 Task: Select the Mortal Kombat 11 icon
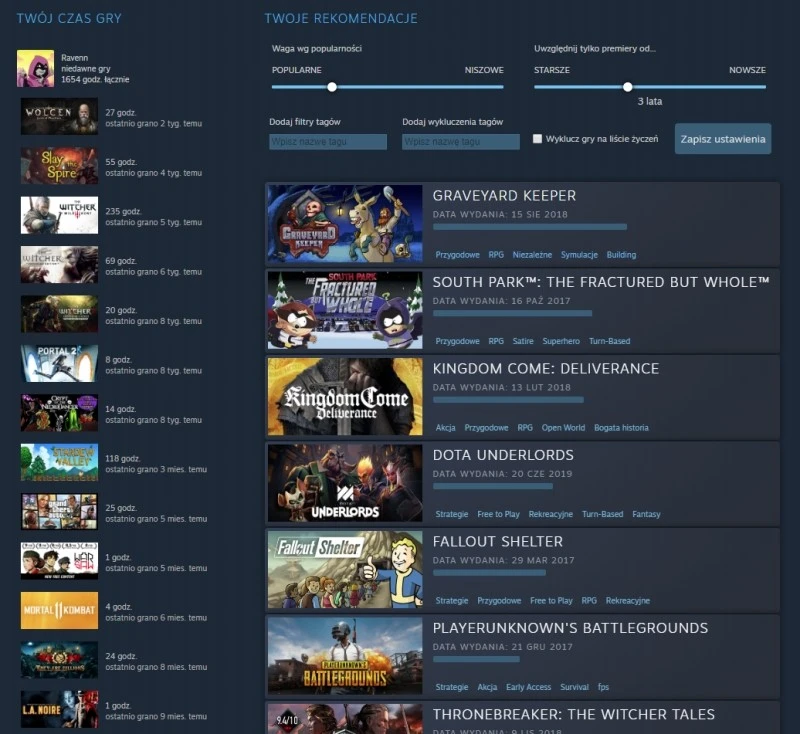tap(59, 610)
